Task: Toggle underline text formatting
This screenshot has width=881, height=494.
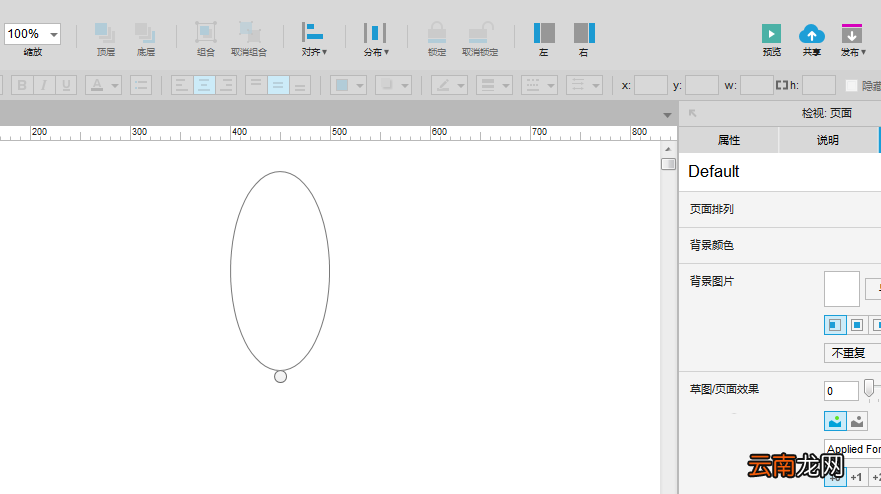Action: 66,85
